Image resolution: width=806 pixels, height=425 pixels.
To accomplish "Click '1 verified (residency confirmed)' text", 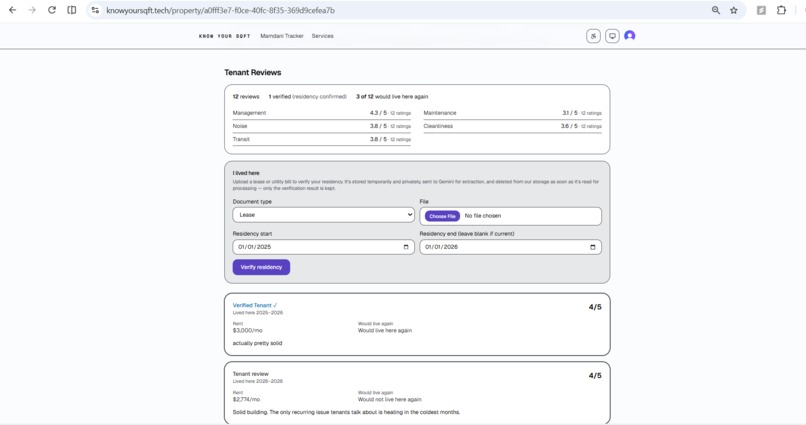I will pos(307,97).
